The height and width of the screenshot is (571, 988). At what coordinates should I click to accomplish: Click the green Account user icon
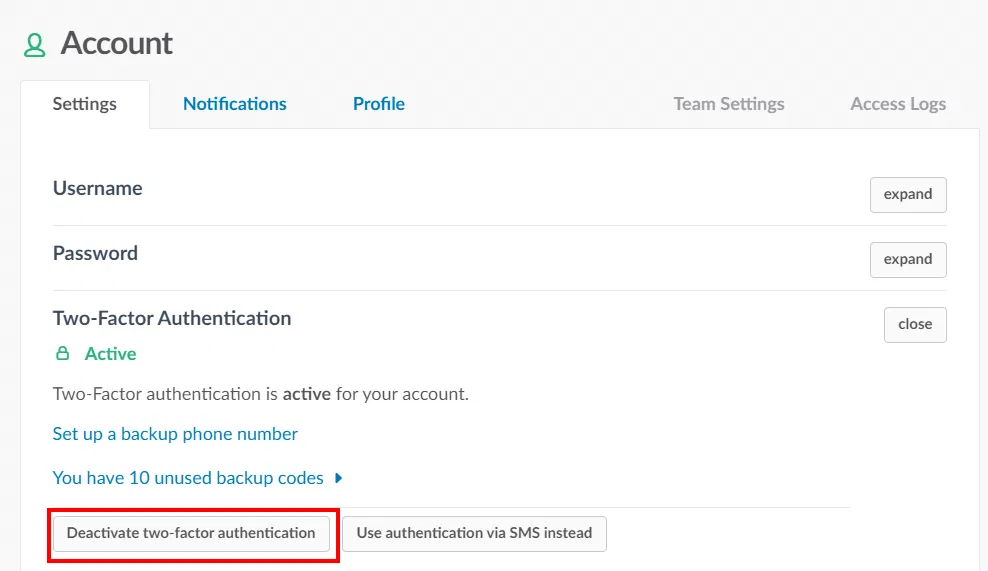coord(35,45)
